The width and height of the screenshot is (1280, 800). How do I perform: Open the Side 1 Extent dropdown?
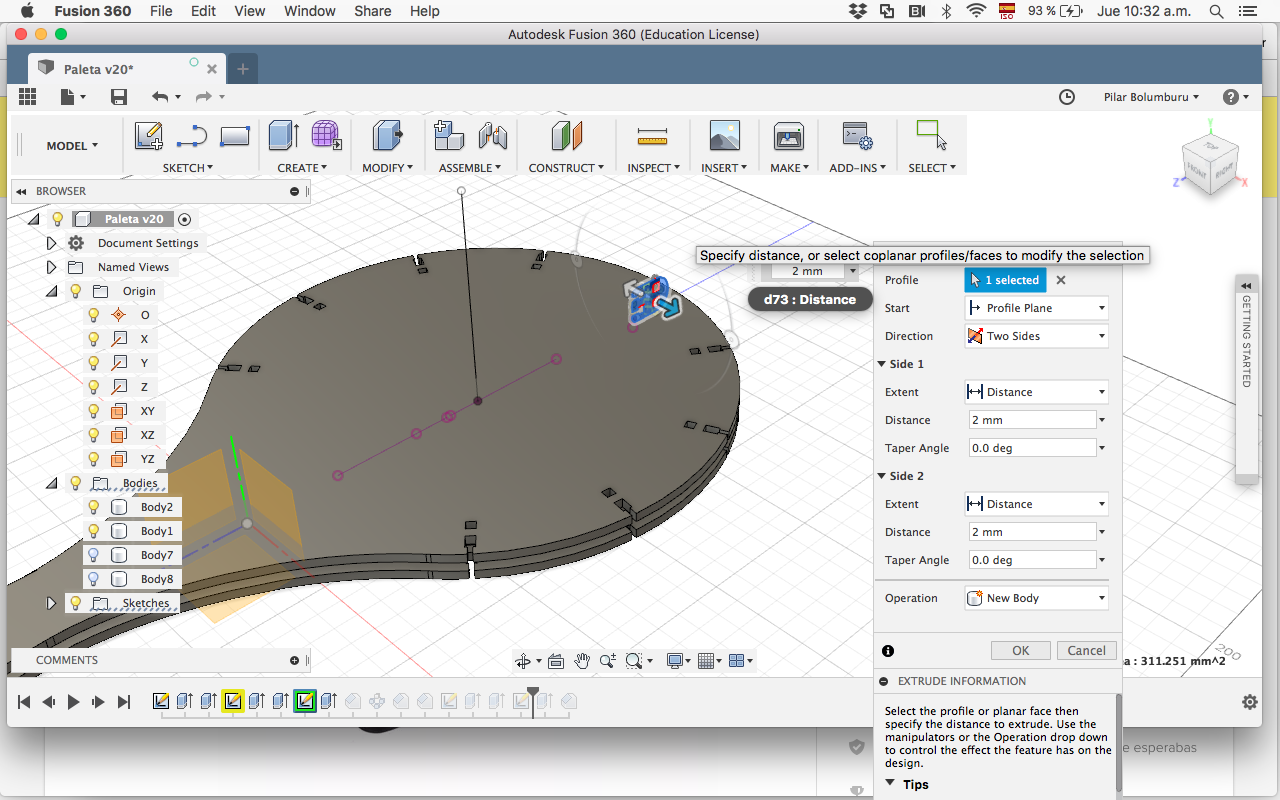click(x=1036, y=392)
